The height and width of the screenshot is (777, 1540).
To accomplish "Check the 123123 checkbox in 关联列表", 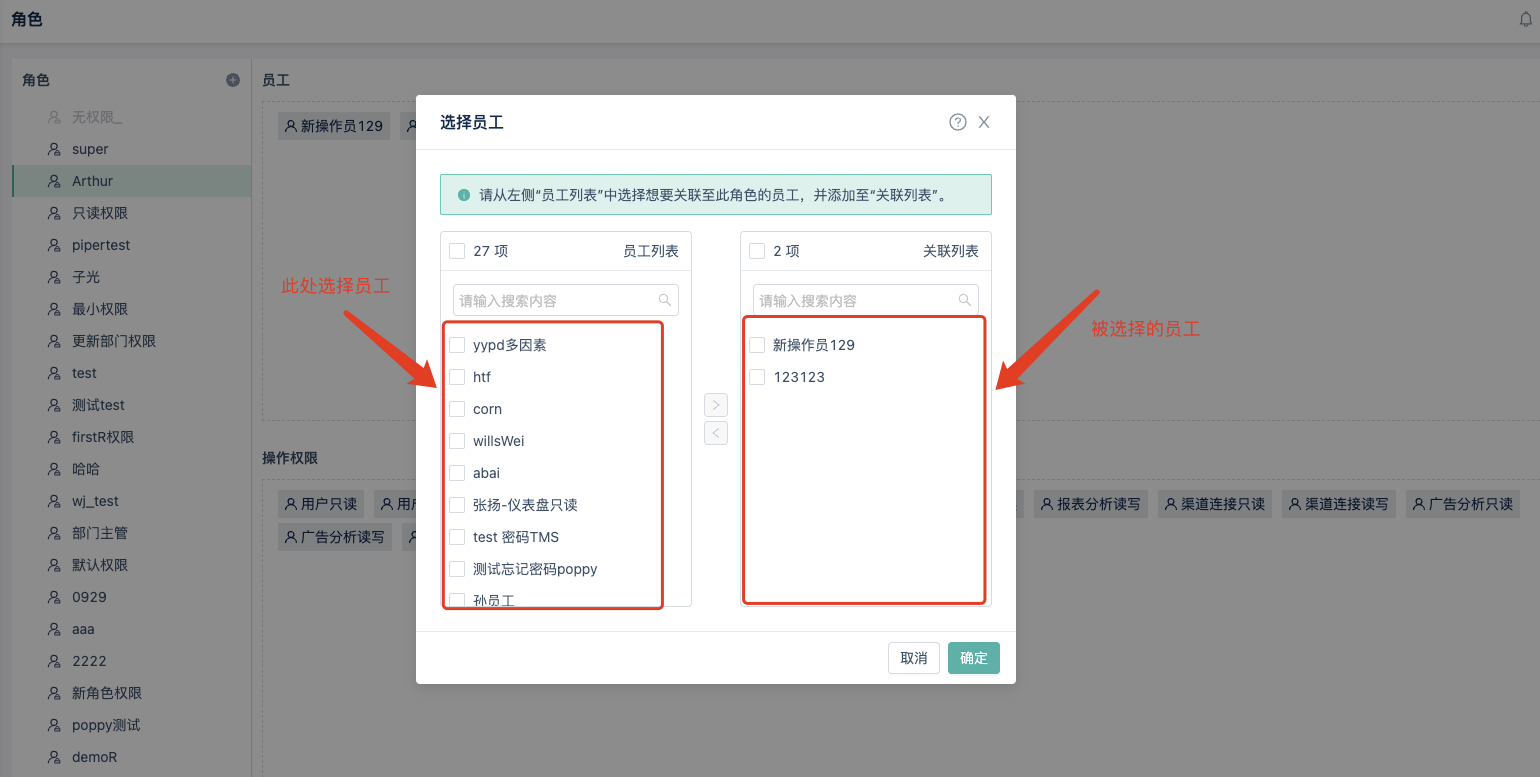I will click(x=757, y=377).
